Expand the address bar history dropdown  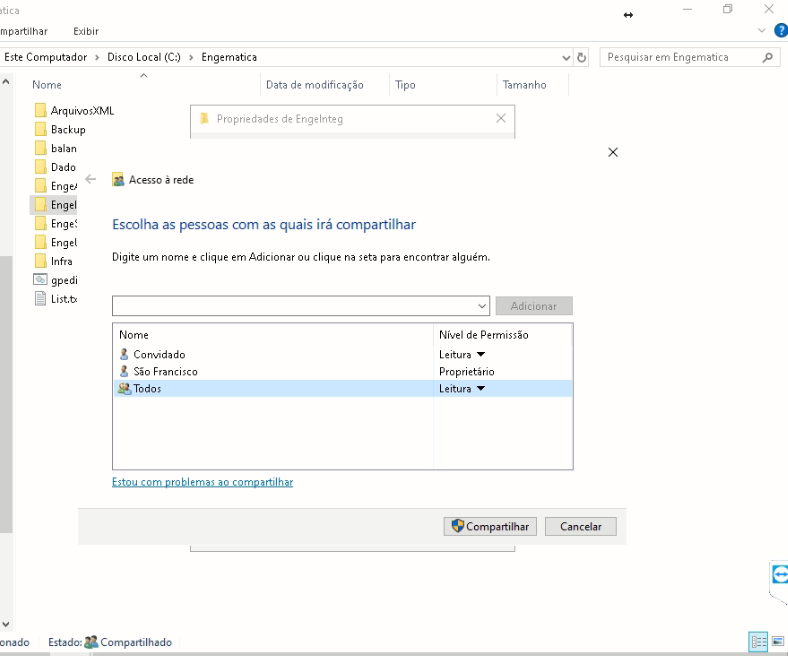565,58
